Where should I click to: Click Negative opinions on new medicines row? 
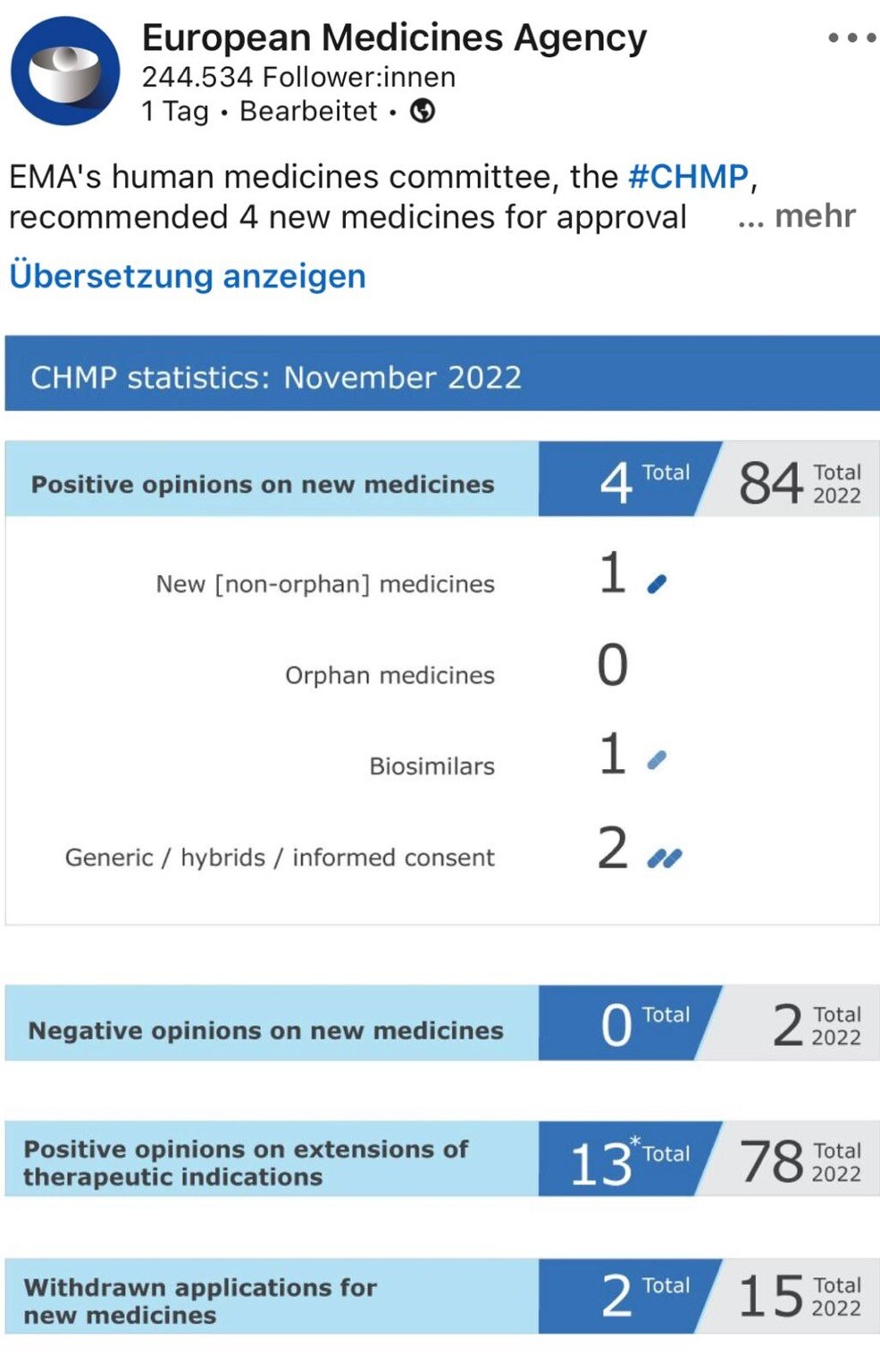(x=266, y=1030)
